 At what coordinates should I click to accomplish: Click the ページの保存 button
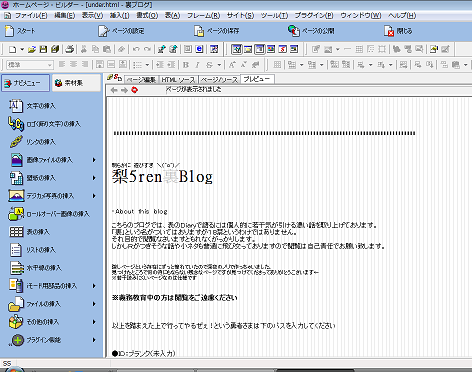217,31
